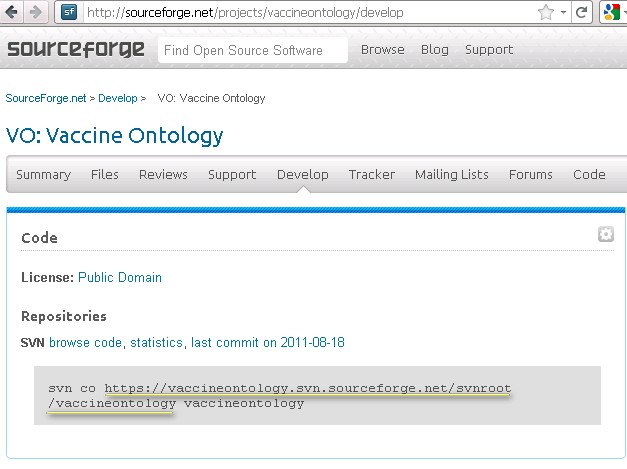Click the SourceForge logo

pos(76,50)
